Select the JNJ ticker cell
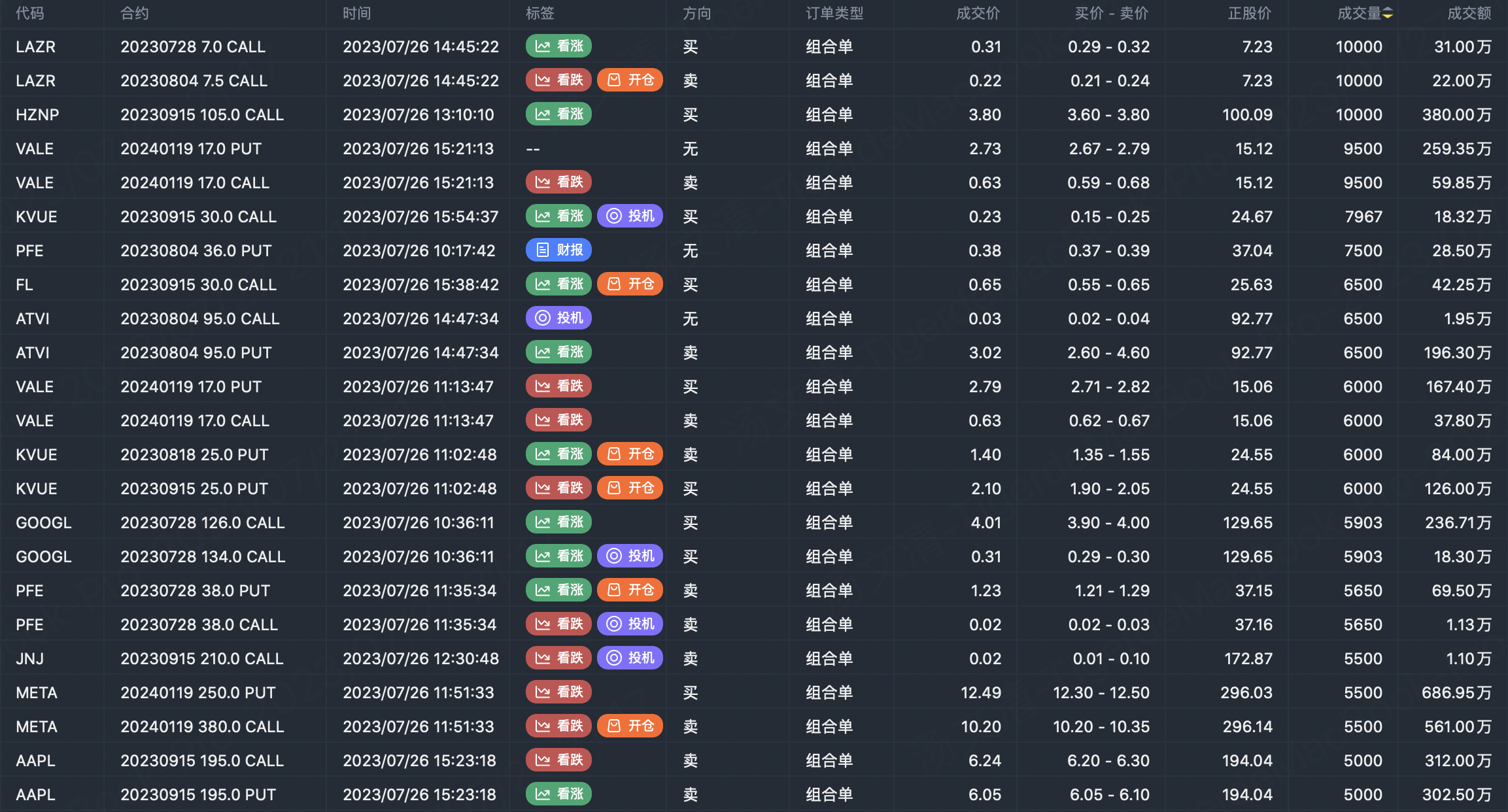 pos(29,658)
